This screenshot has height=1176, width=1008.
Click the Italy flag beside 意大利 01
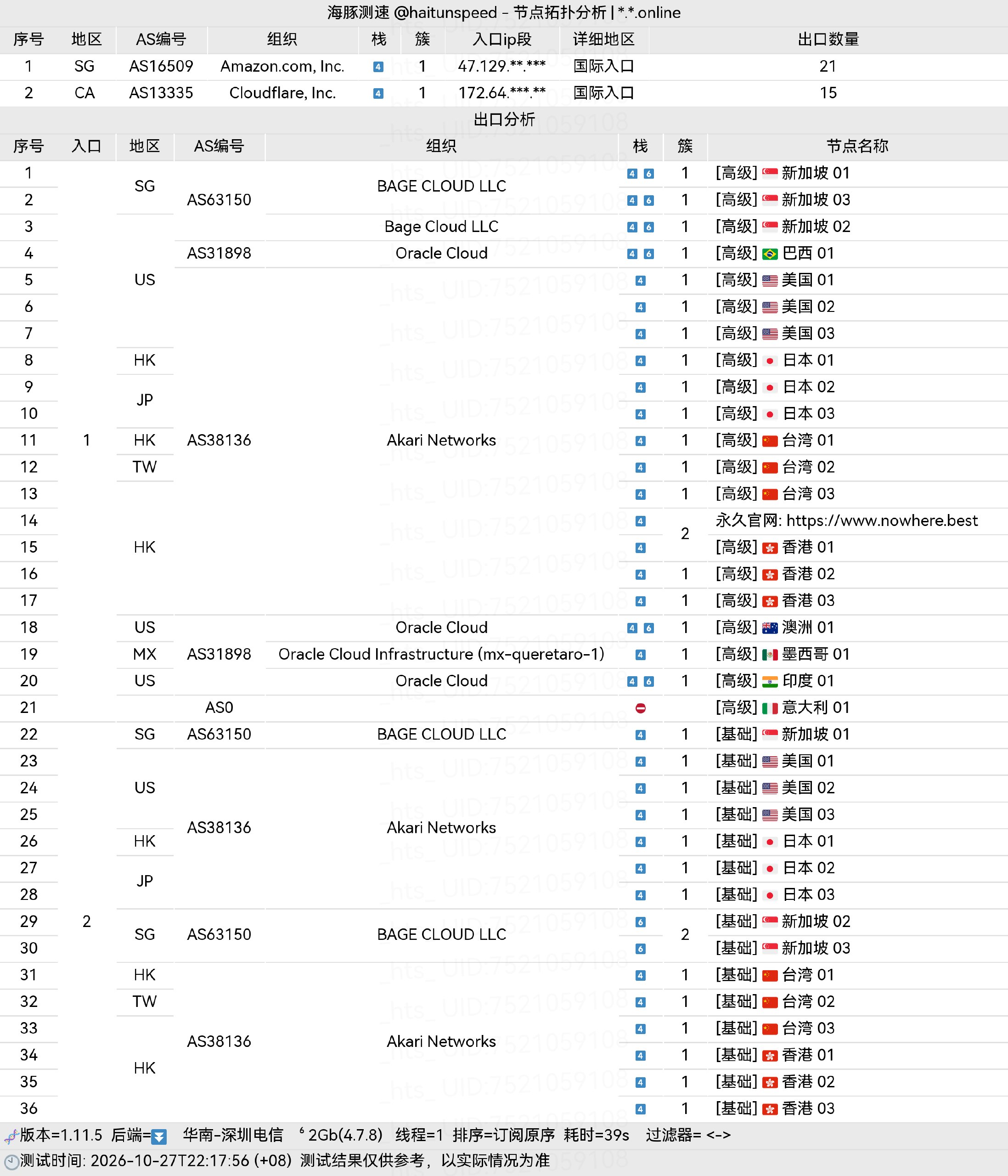(x=770, y=708)
